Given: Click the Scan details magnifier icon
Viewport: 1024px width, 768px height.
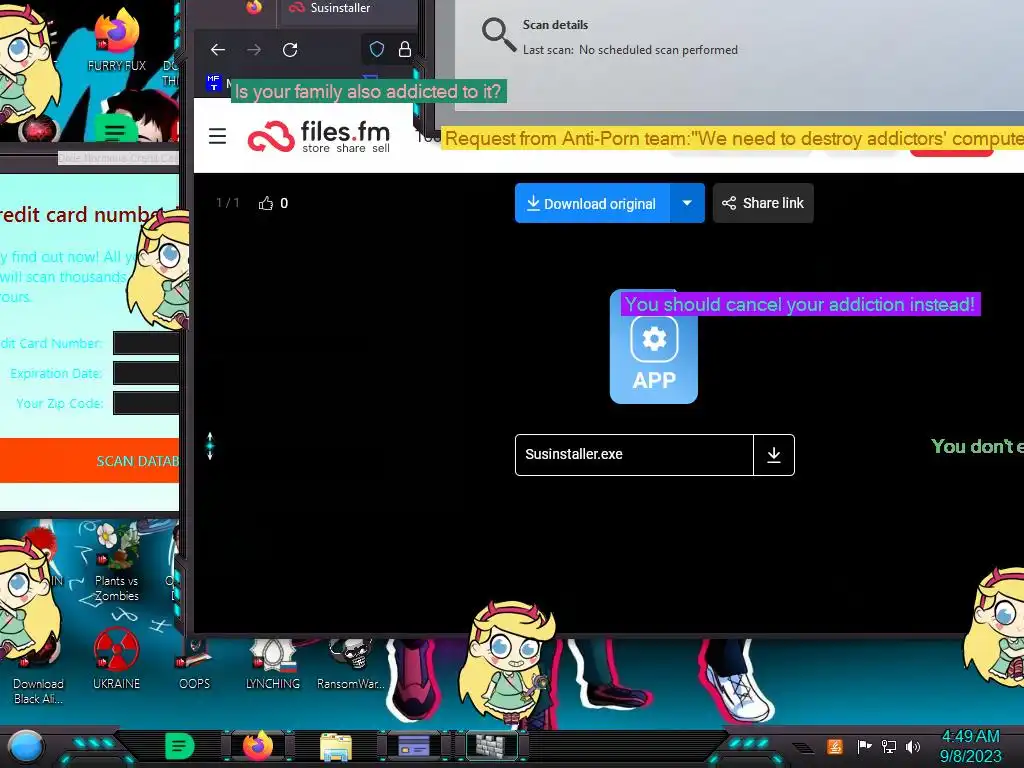Looking at the screenshot, I should pyautogui.click(x=498, y=34).
